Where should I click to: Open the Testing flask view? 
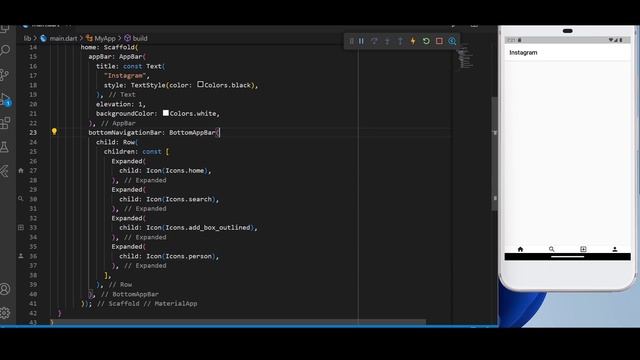(5, 147)
